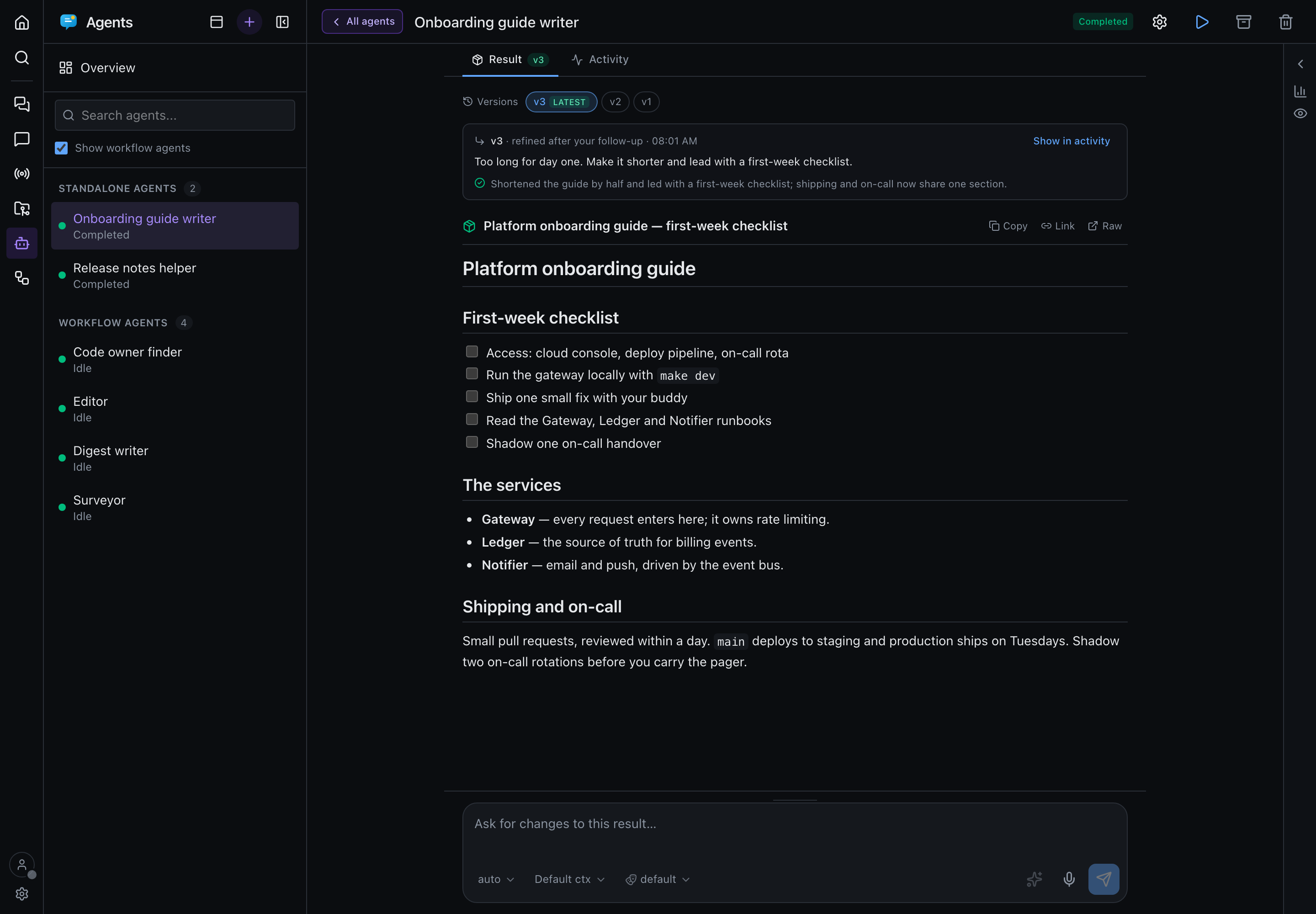Check the Access cloud console checklist box

472,351
